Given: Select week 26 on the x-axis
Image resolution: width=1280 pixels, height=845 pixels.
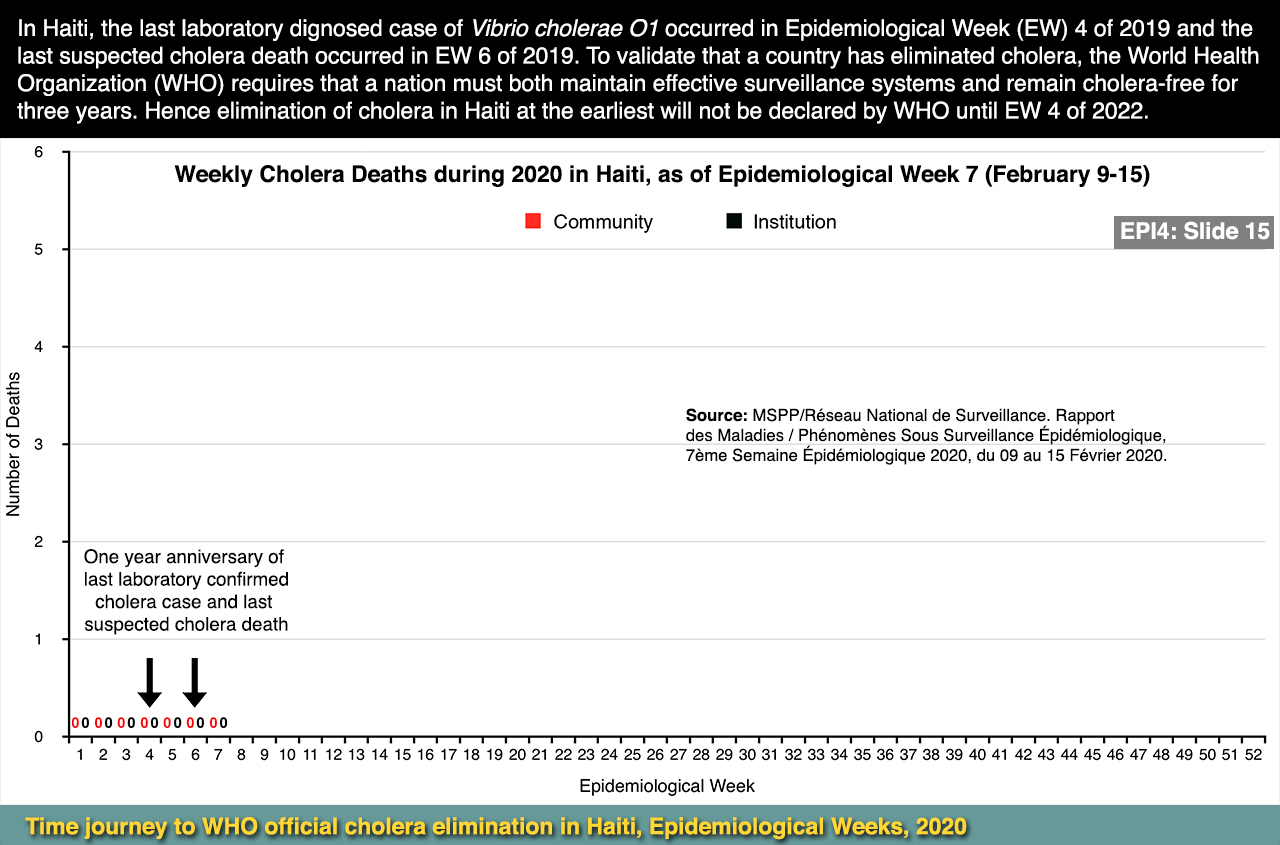Looking at the screenshot, I should (x=655, y=755).
